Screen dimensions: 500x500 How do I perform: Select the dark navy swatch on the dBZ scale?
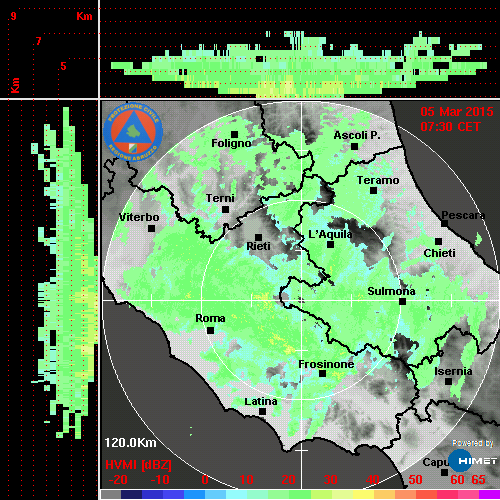(132, 494)
